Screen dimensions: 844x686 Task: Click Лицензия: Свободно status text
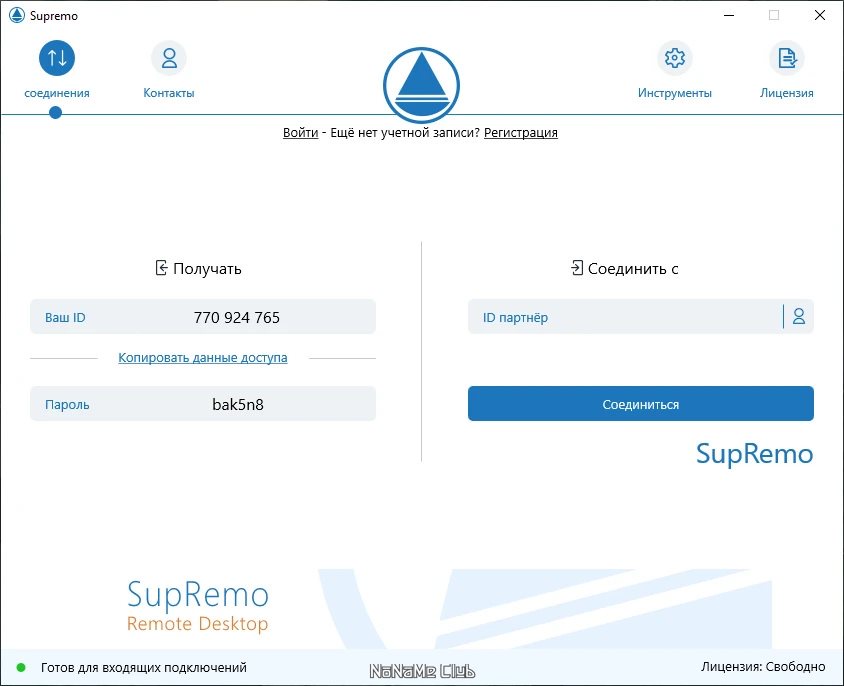(763, 667)
